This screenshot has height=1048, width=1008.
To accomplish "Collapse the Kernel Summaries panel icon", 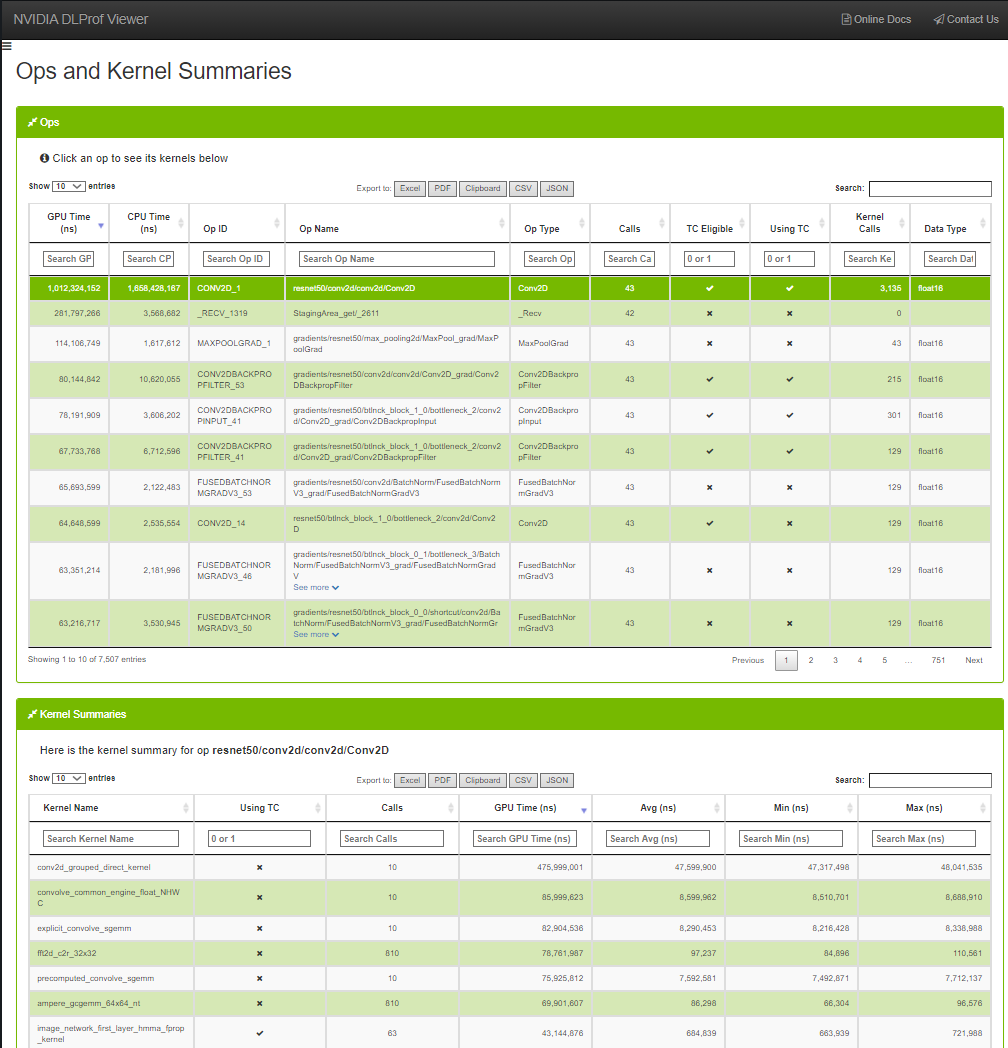I will (32, 714).
